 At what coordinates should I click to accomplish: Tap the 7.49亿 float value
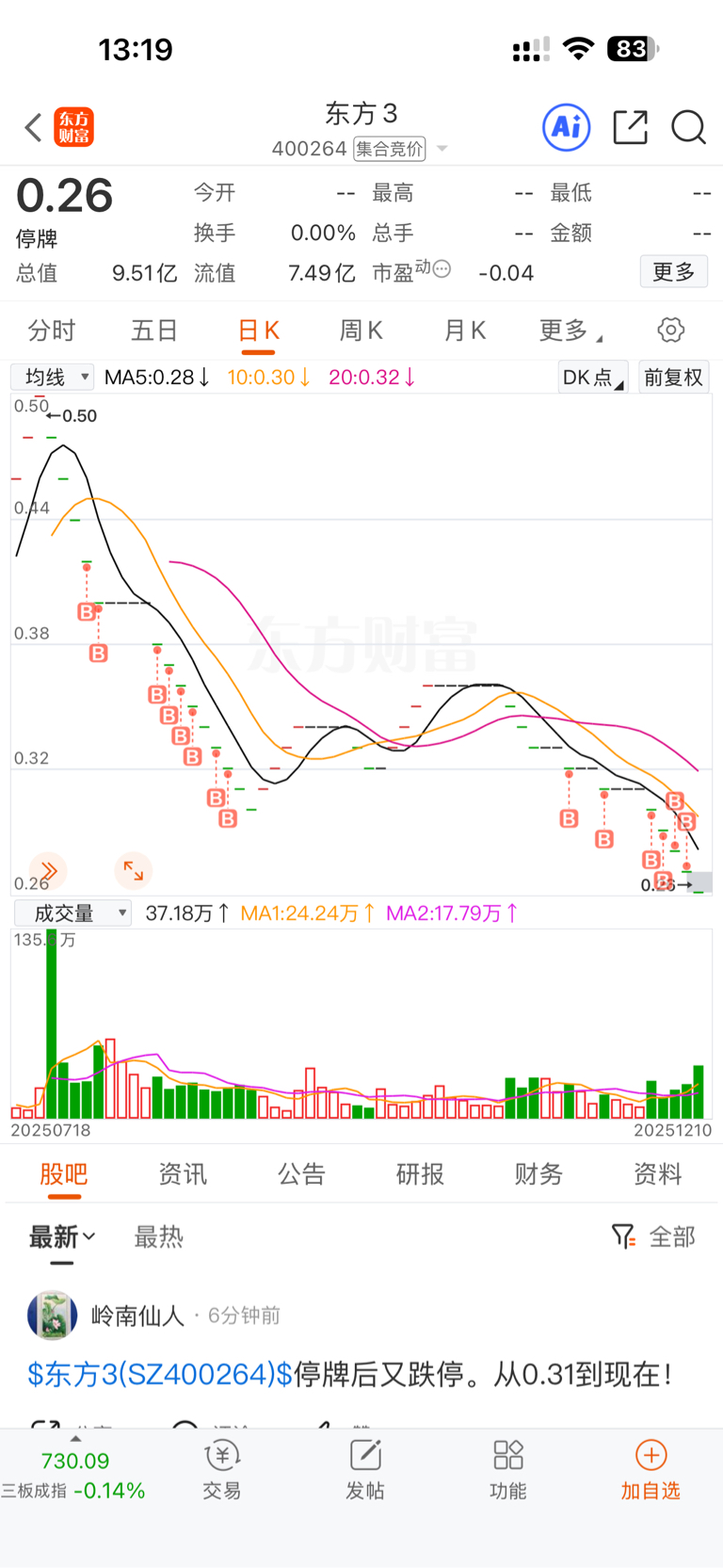pyautogui.click(x=322, y=273)
